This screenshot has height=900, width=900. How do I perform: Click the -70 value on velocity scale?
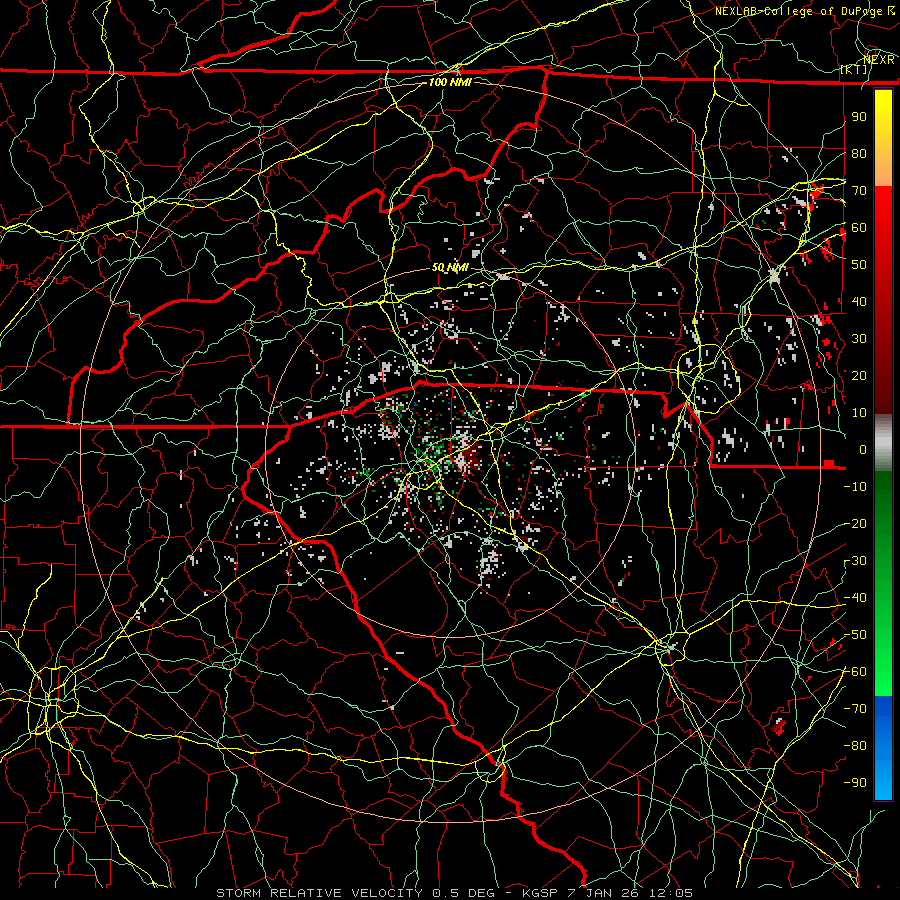tap(855, 709)
